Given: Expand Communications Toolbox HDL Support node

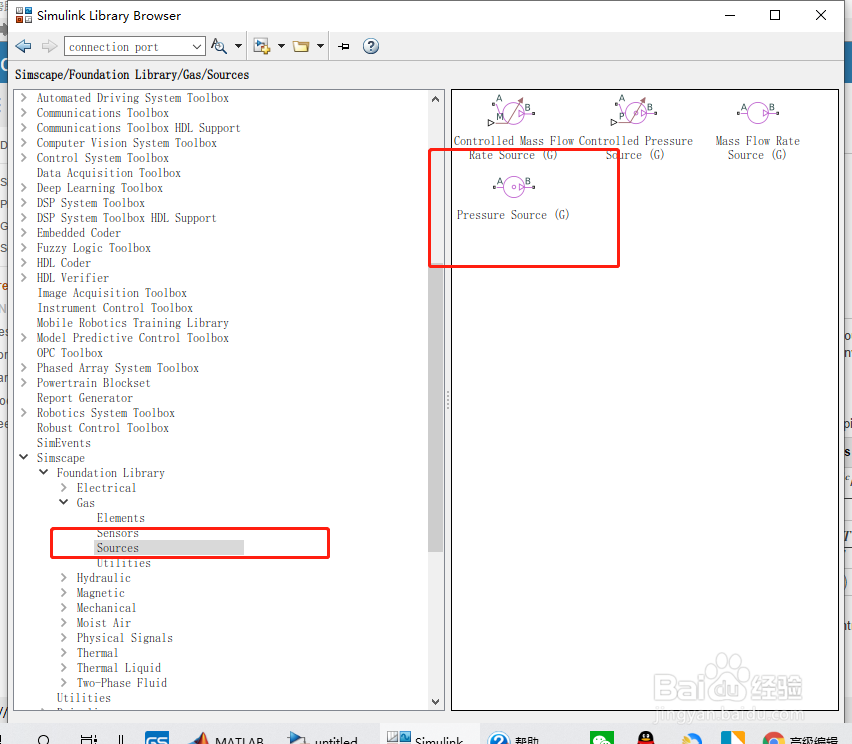Looking at the screenshot, I should click(23, 128).
